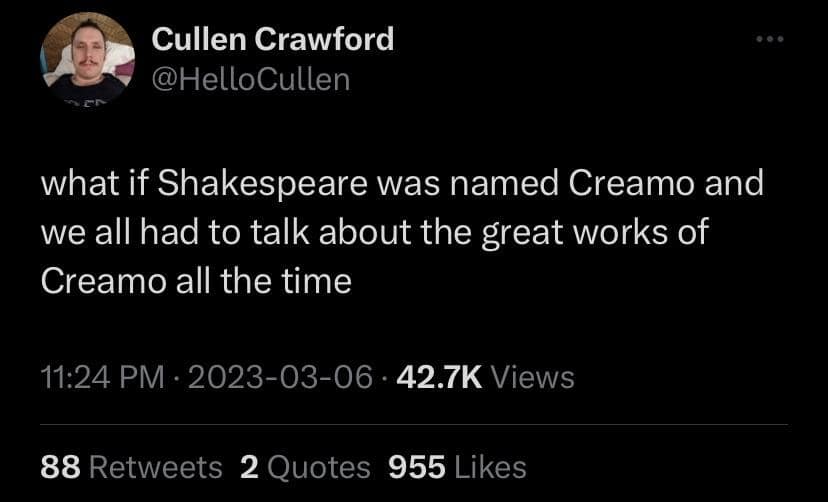Click Cullen Crawford's profile avatar
The height and width of the screenshot is (502, 828).
click(x=87, y=57)
